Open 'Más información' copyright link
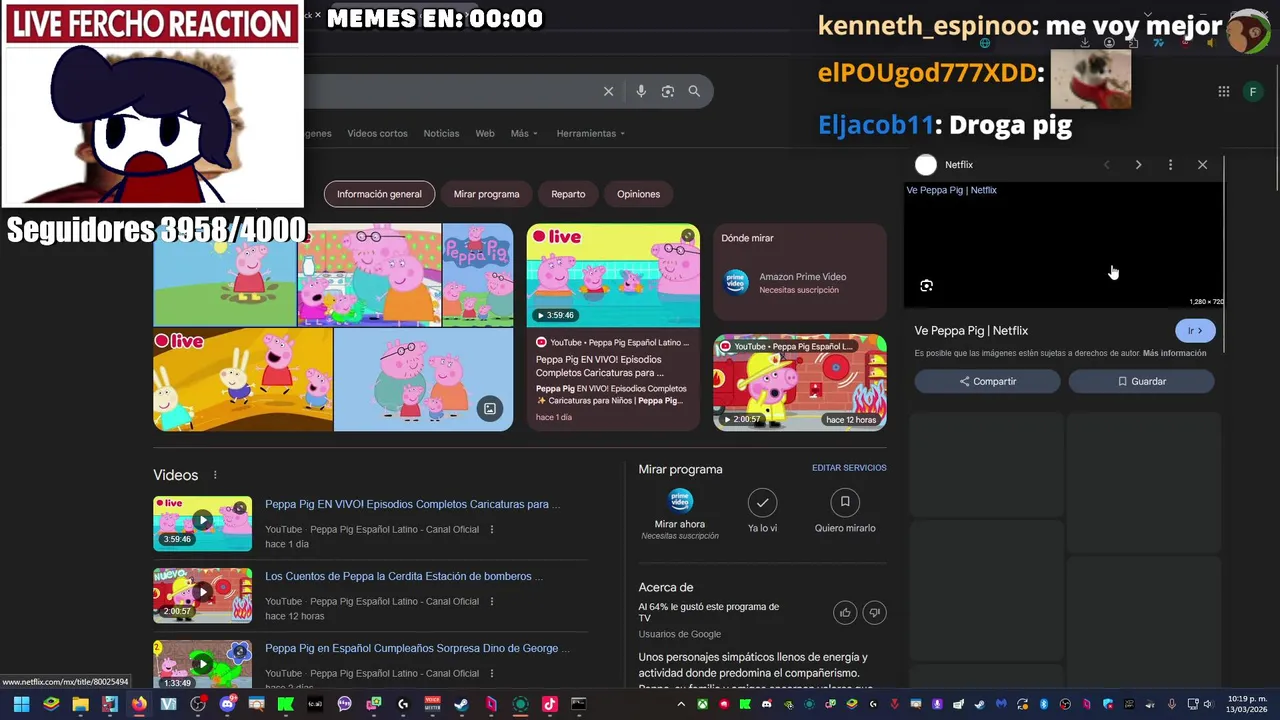 pyautogui.click(x=1174, y=353)
